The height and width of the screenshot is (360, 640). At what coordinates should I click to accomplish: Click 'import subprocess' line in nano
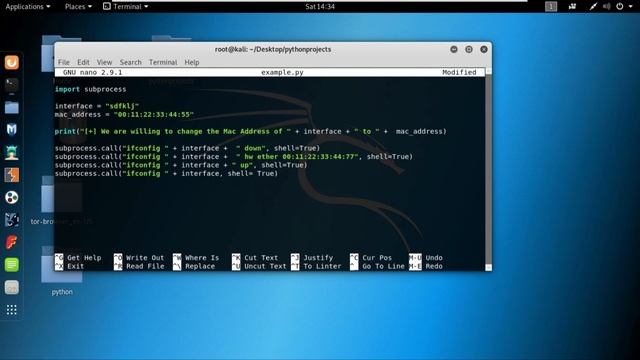91,89
